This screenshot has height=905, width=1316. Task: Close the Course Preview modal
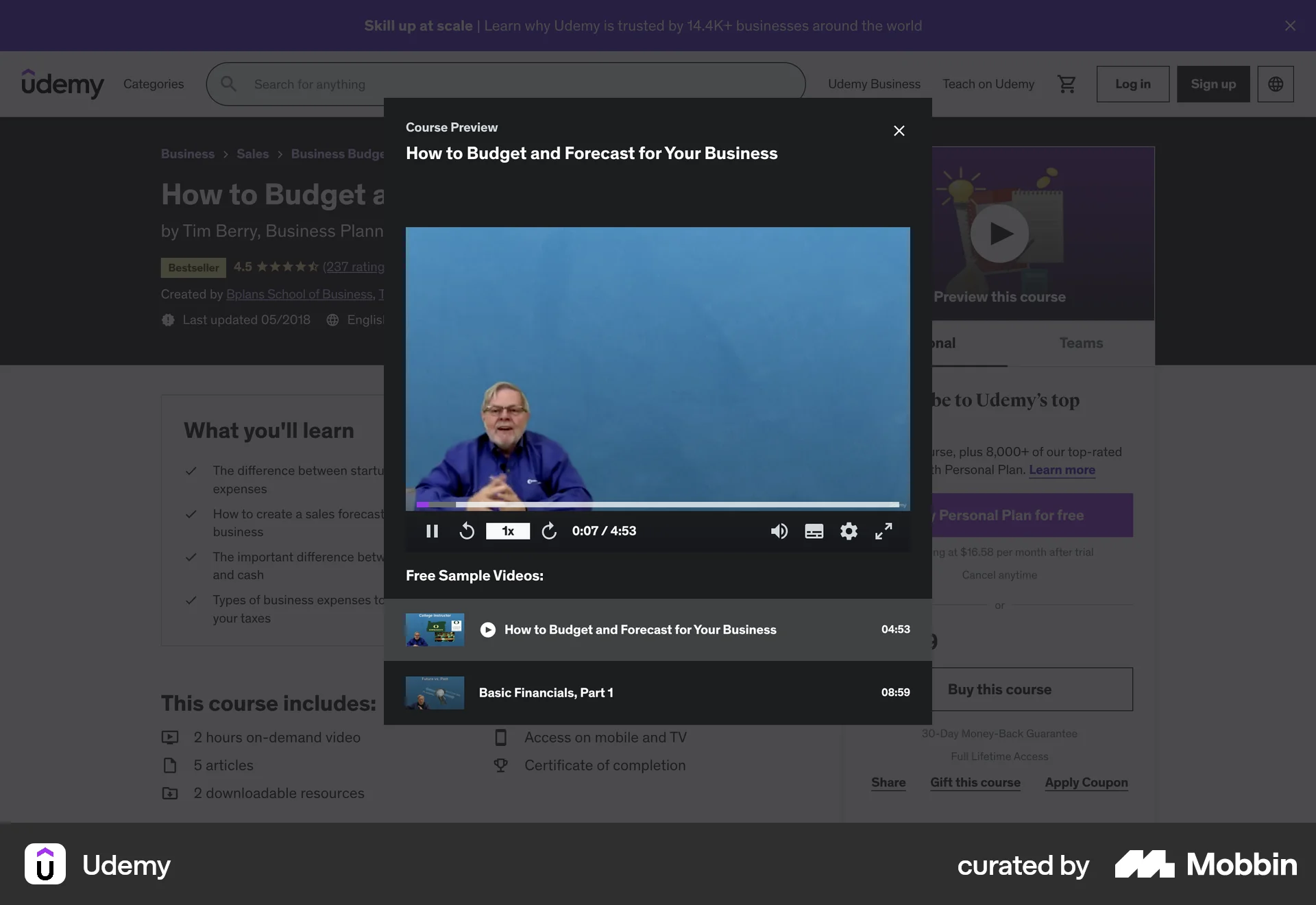tap(899, 130)
